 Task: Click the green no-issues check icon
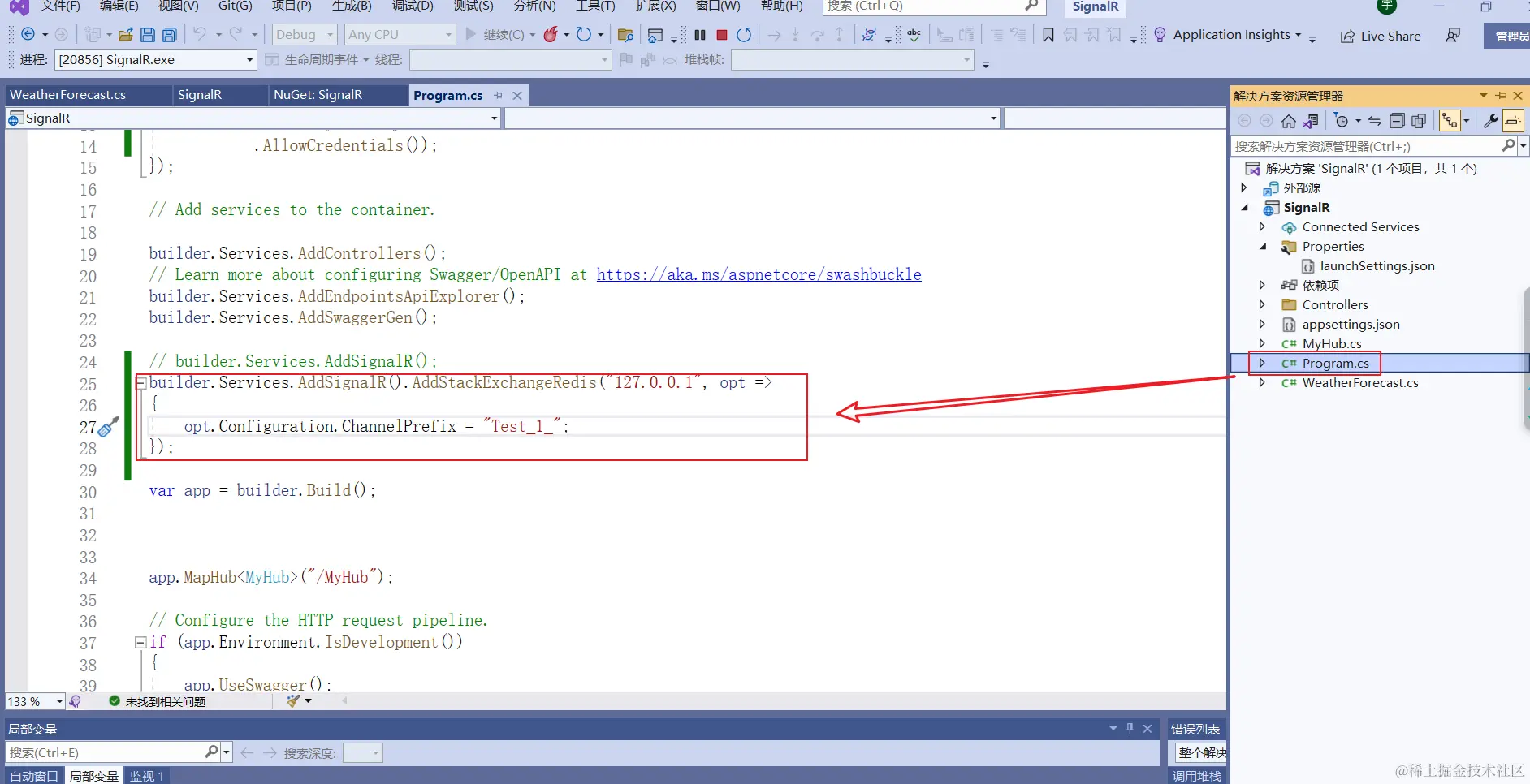click(x=114, y=701)
